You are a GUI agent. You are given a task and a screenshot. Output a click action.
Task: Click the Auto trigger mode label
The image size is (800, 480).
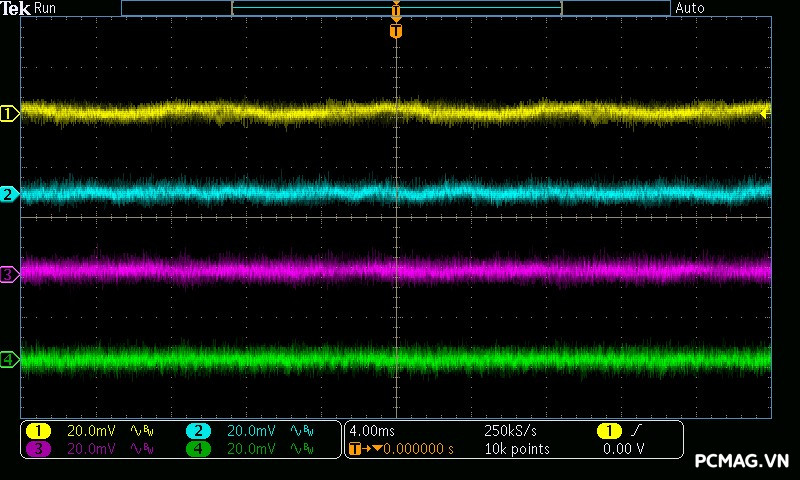click(690, 8)
